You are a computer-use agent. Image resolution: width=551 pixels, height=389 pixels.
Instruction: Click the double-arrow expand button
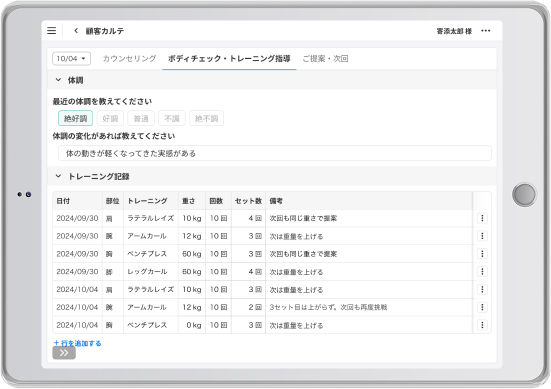[x=64, y=353]
